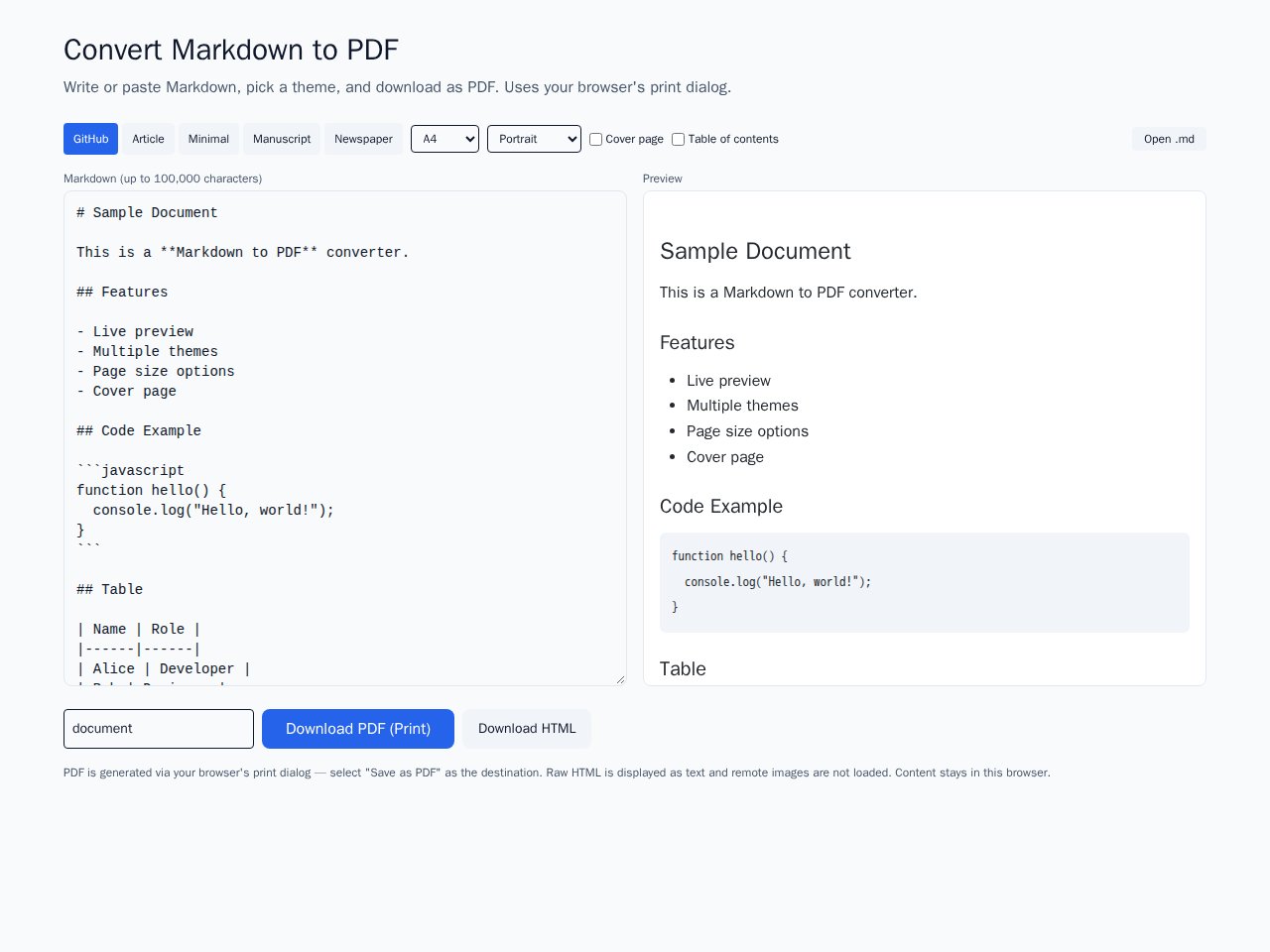The image size is (1270, 952).
Task: Click Download PDF (Print)
Action: tap(358, 729)
